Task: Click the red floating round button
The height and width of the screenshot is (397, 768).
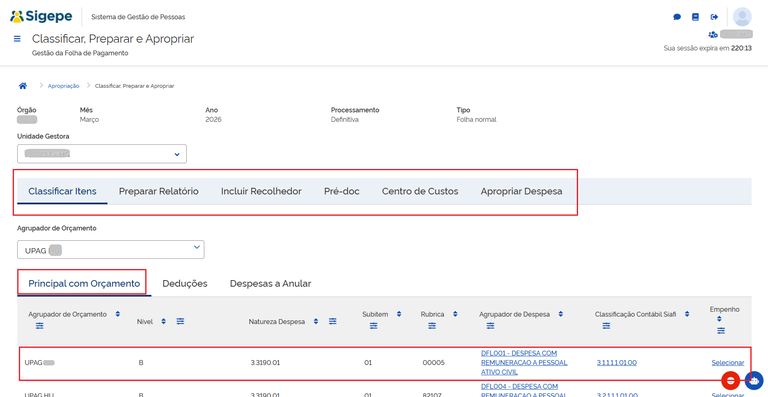Action: click(x=730, y=380)
